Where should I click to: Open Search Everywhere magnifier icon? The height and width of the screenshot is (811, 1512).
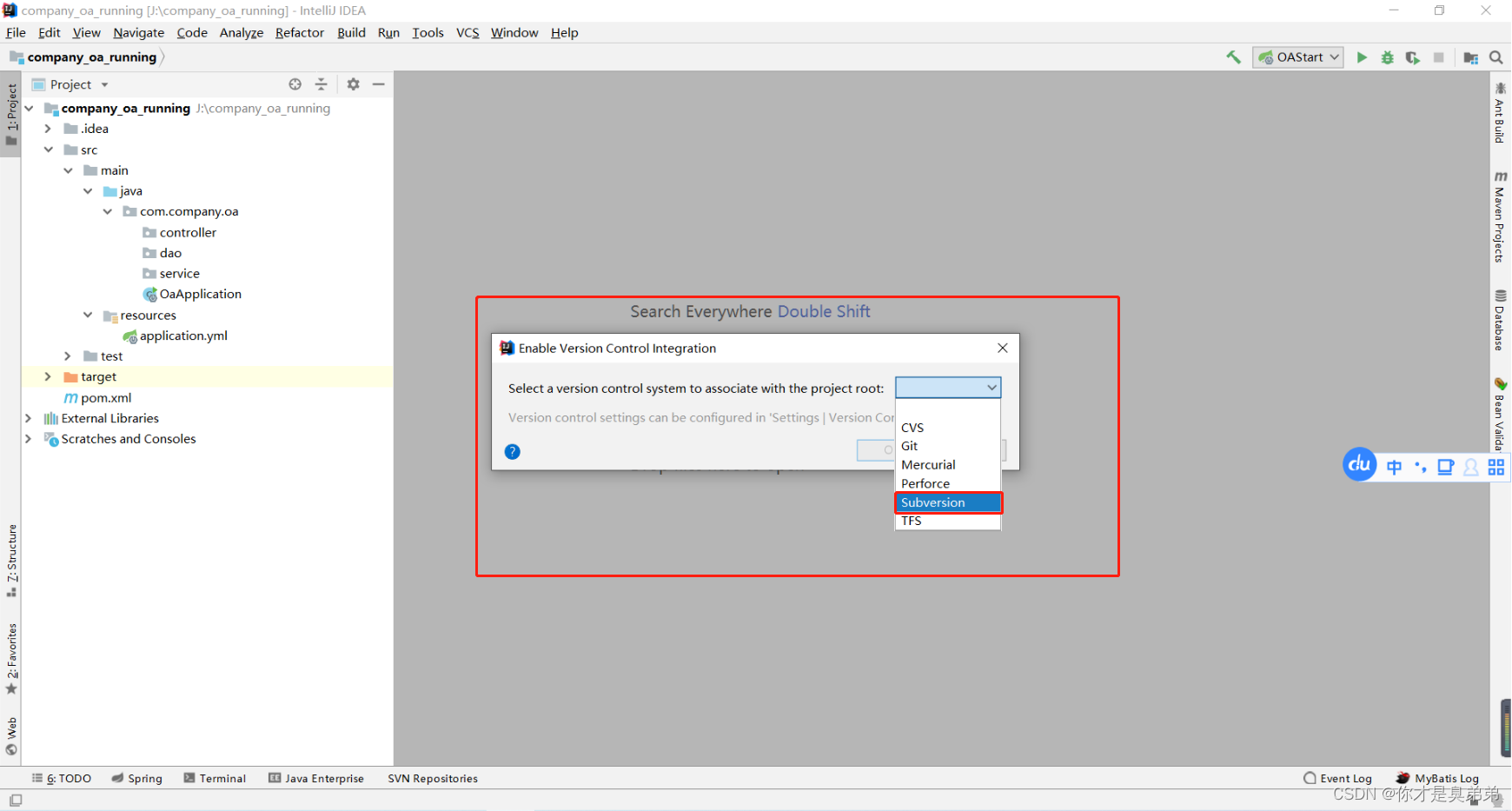pos(1496,57)
